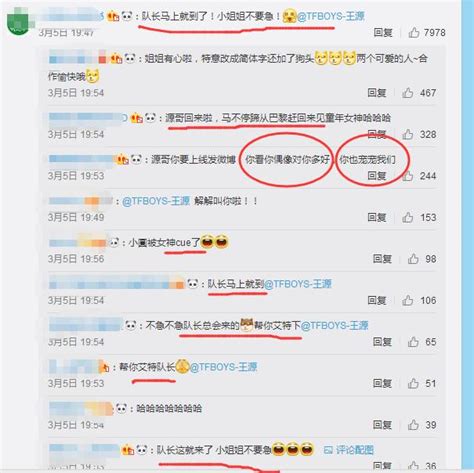Click thumbs-up on the 467-like reply
This screenshot has height=473, width=474.
coord(408,93)
